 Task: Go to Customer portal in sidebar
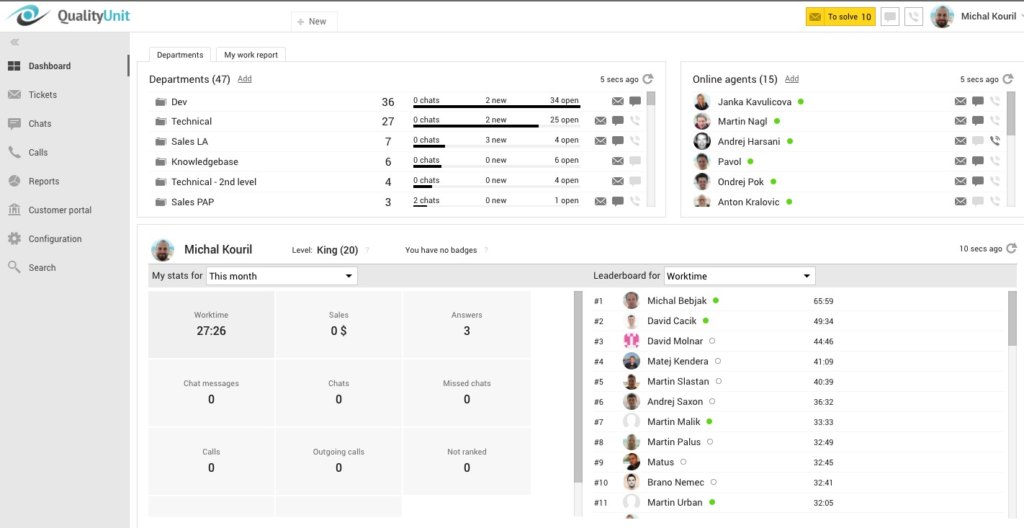coord(60,210)
